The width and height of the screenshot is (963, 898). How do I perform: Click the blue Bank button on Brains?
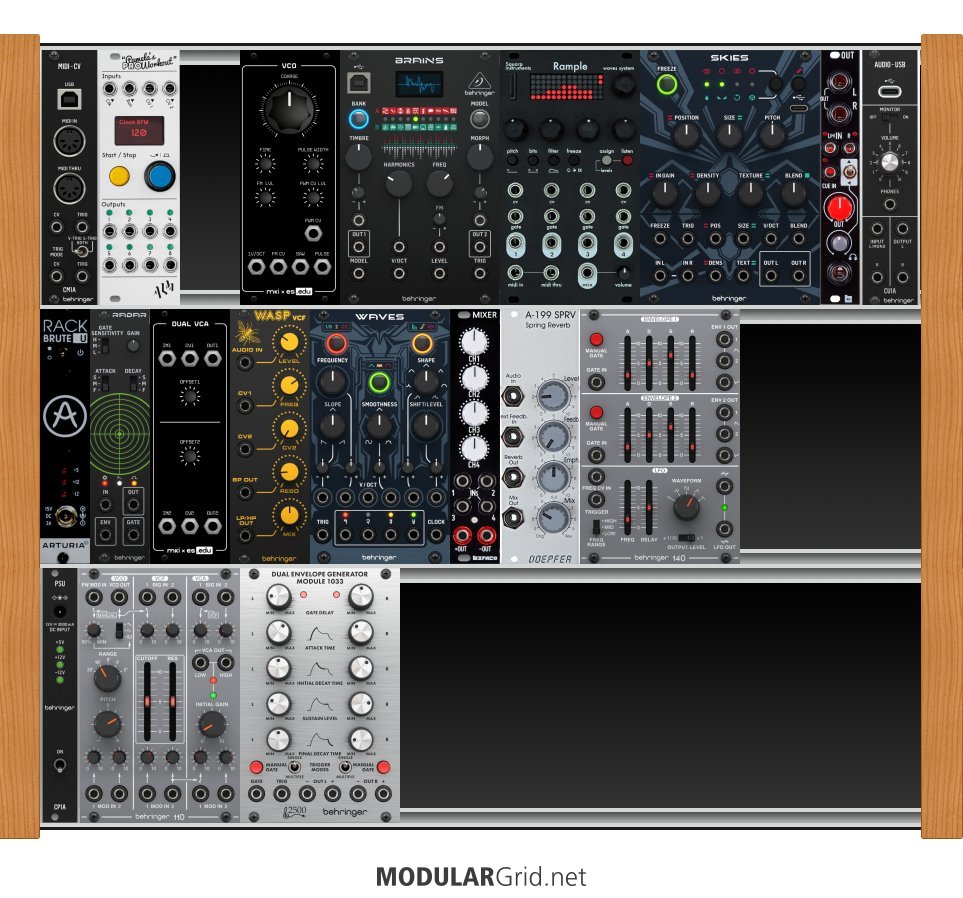point(359,119)
